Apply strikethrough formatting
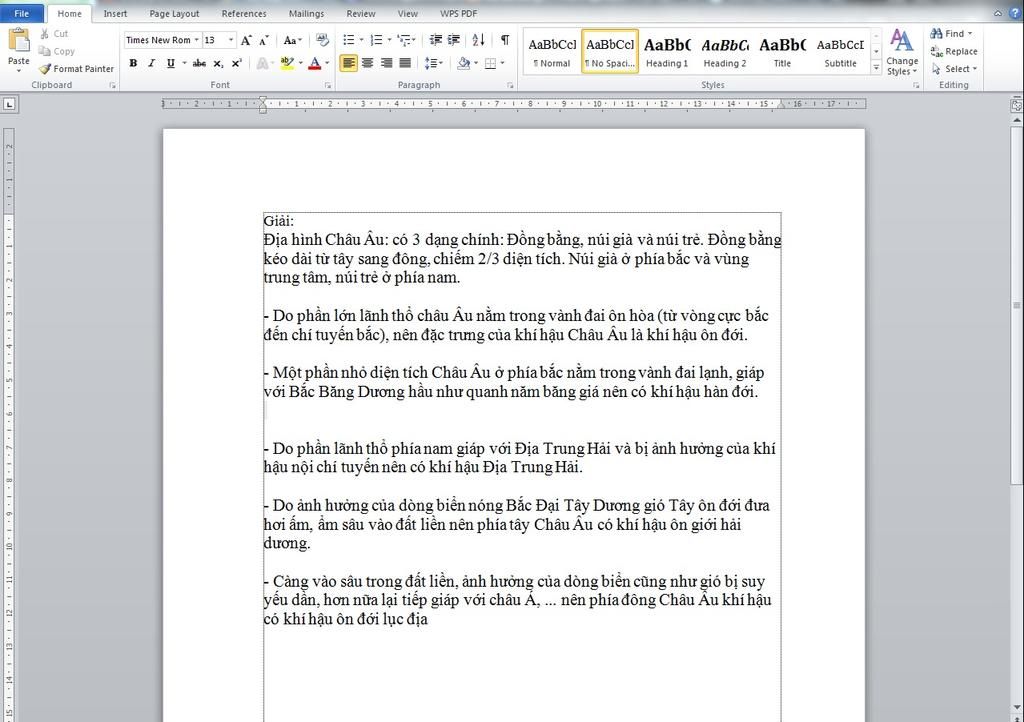Viewport: 1024px width, 722px height. (x=199, y=63)
